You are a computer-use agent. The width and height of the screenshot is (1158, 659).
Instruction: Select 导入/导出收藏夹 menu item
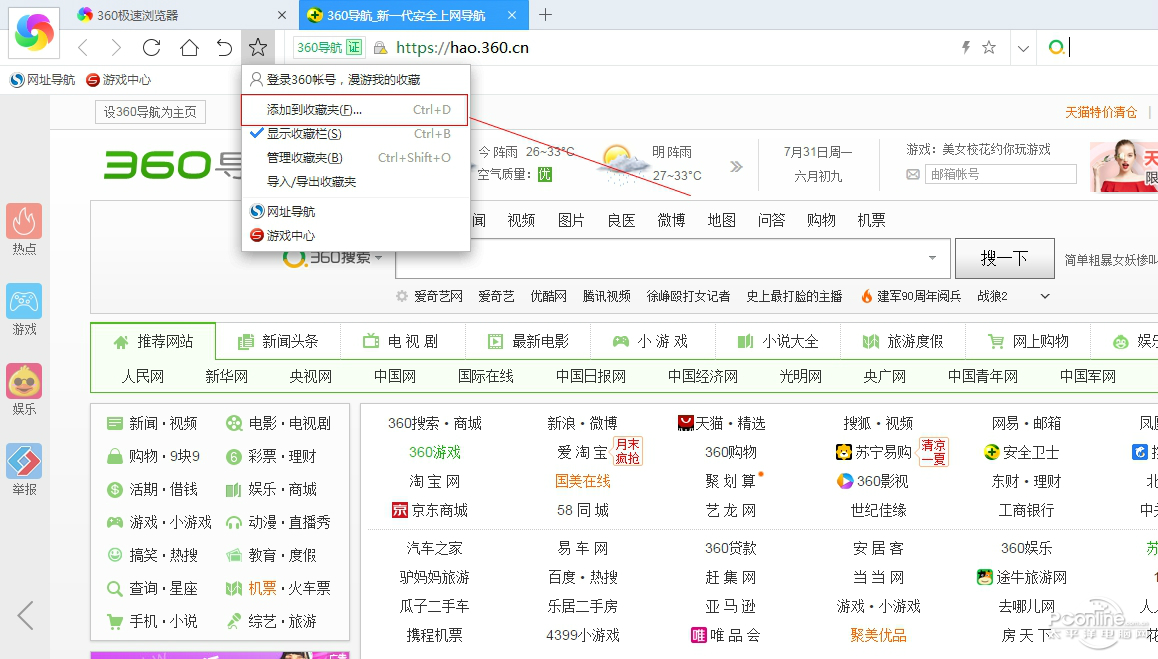(356, 182)
